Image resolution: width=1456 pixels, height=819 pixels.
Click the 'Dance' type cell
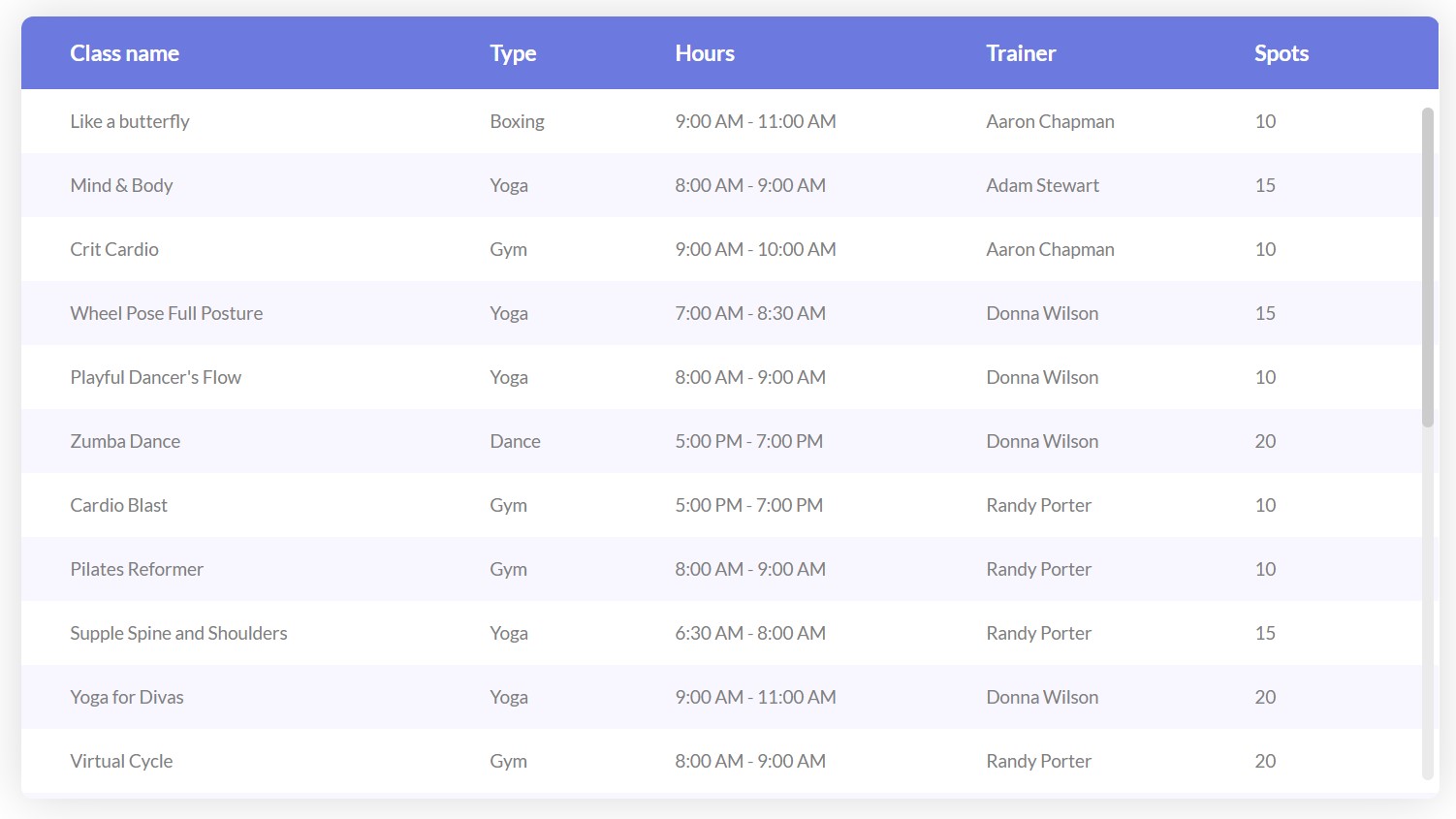point(515,441)
